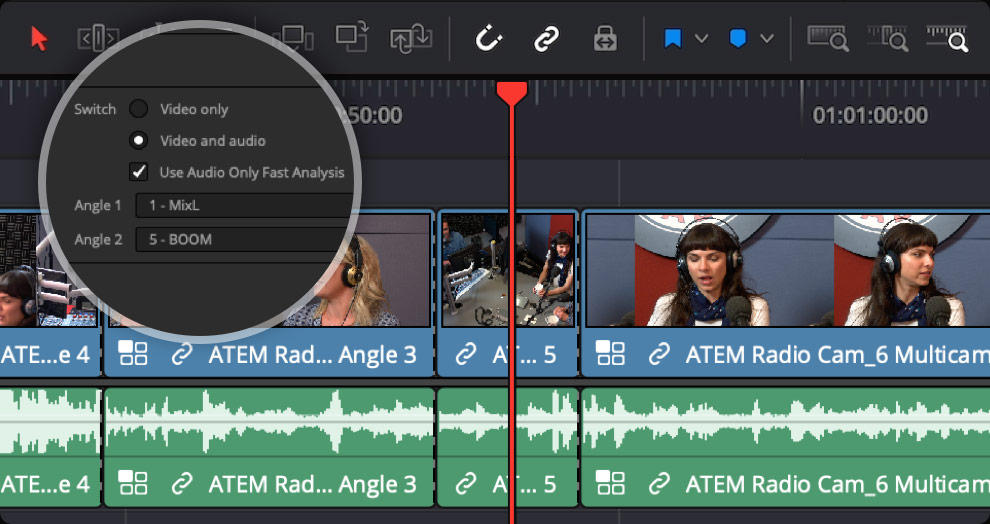
Task: Open the marker color dropdown arrow
Action: coord(767,39)
